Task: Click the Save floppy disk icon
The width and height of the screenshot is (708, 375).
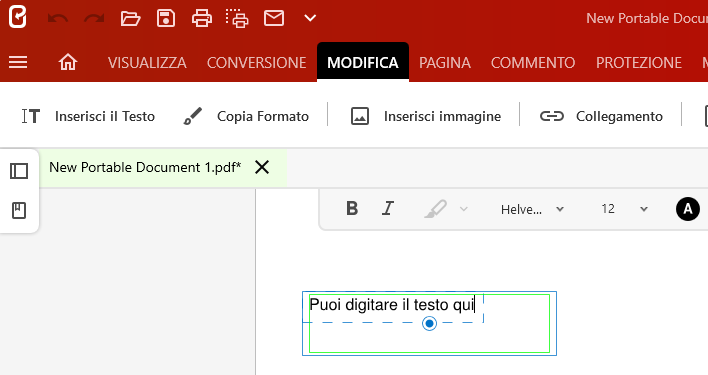Action: pos(166,19)
